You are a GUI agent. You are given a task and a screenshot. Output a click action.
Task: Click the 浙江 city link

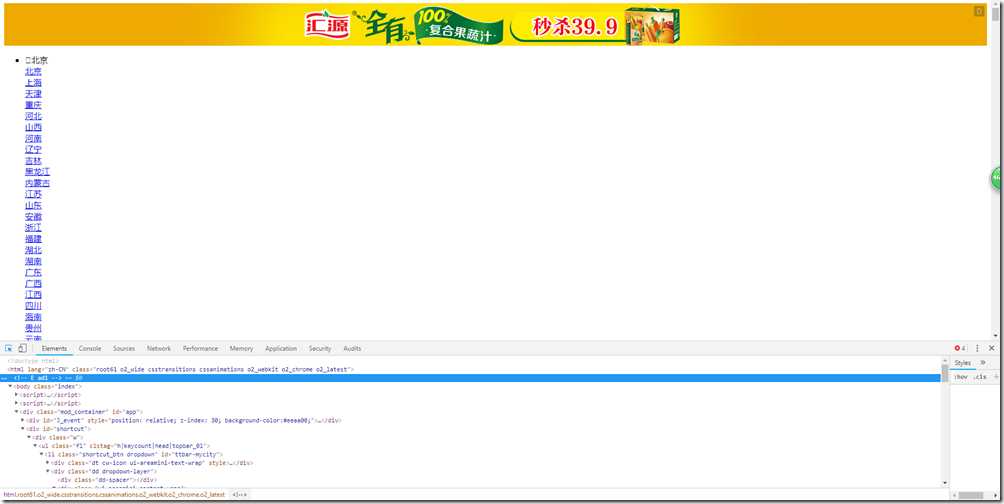point(33,227)
